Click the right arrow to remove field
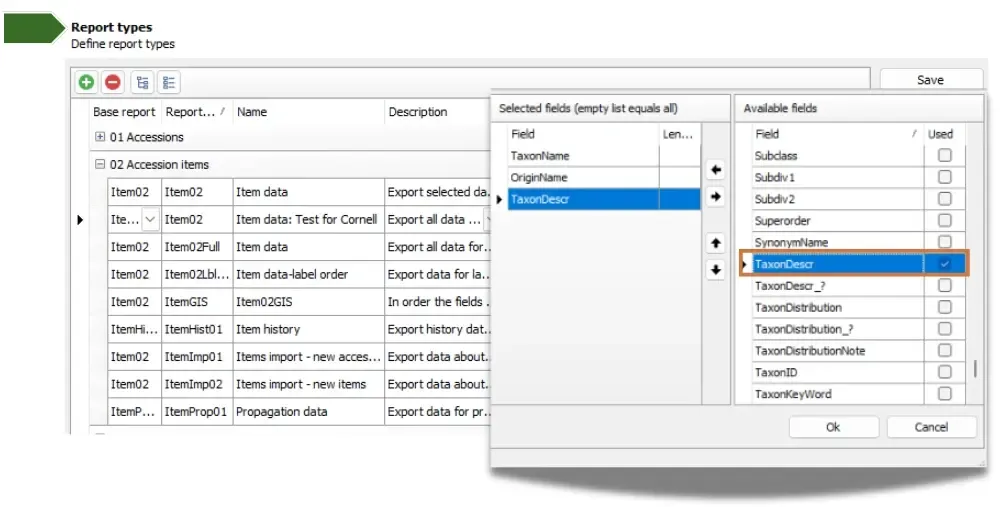 pos(716,196)
